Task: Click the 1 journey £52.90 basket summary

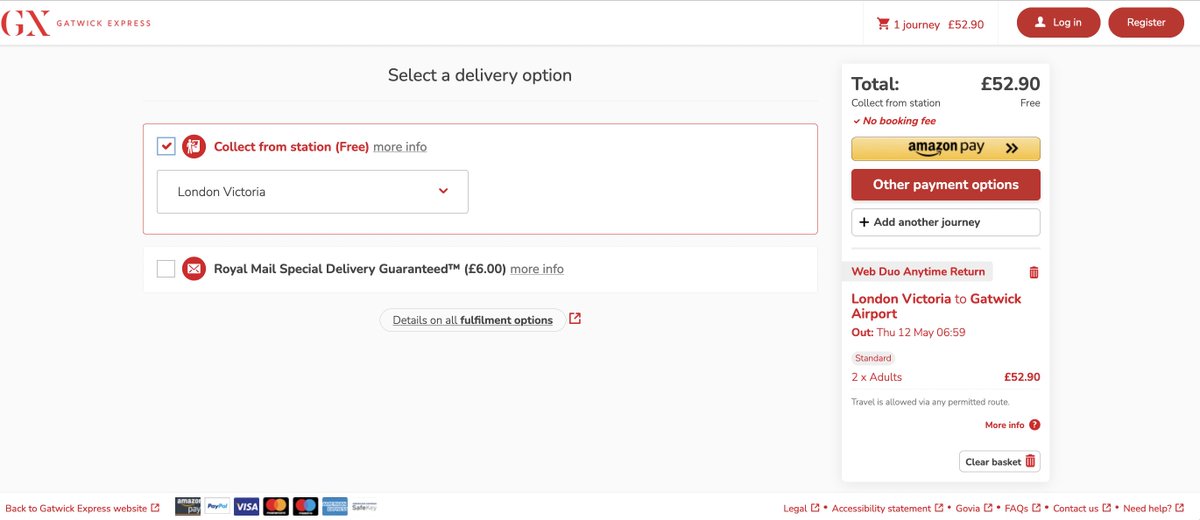Action: coord(930,24)
